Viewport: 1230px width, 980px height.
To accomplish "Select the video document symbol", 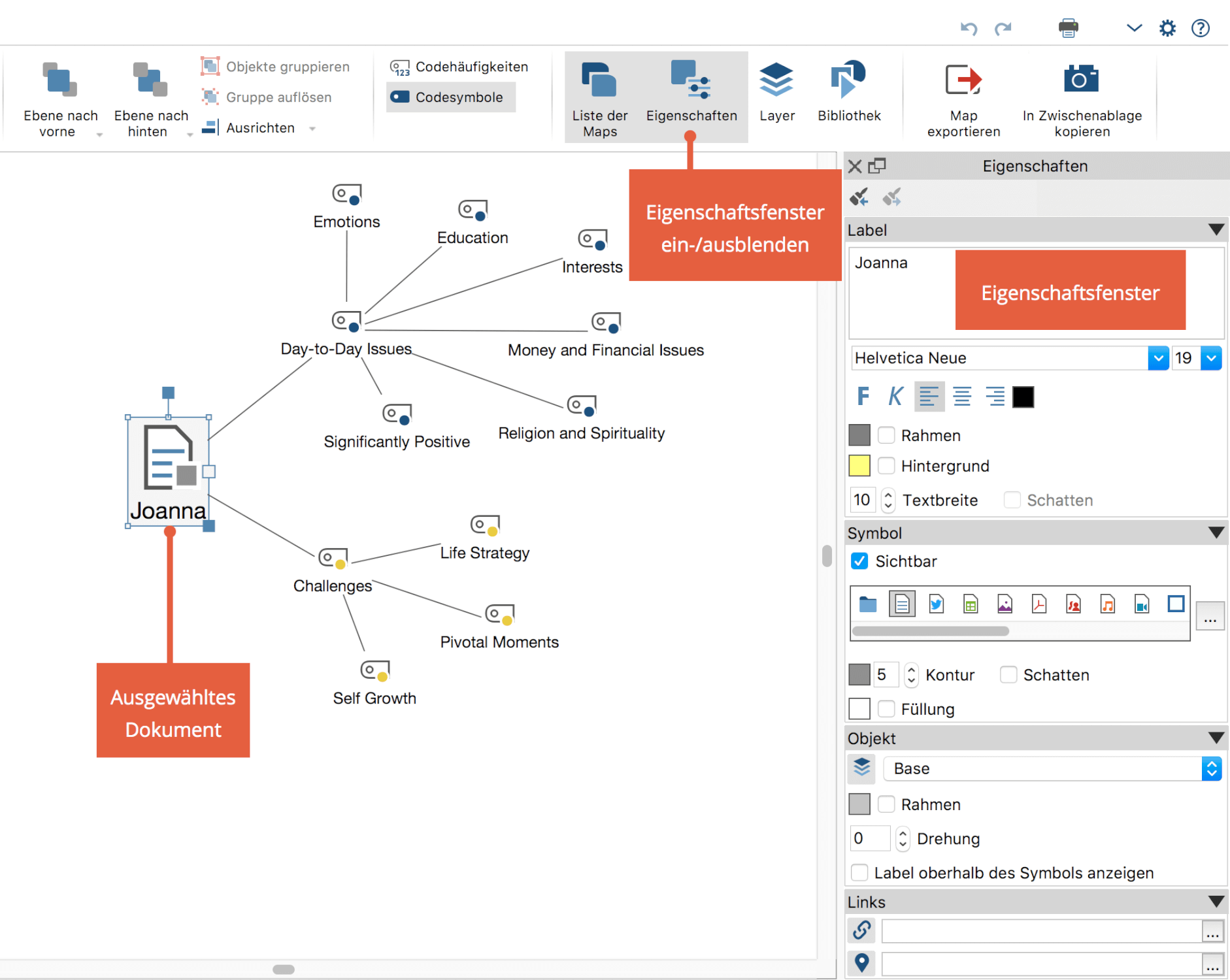I will [1141, 604].
